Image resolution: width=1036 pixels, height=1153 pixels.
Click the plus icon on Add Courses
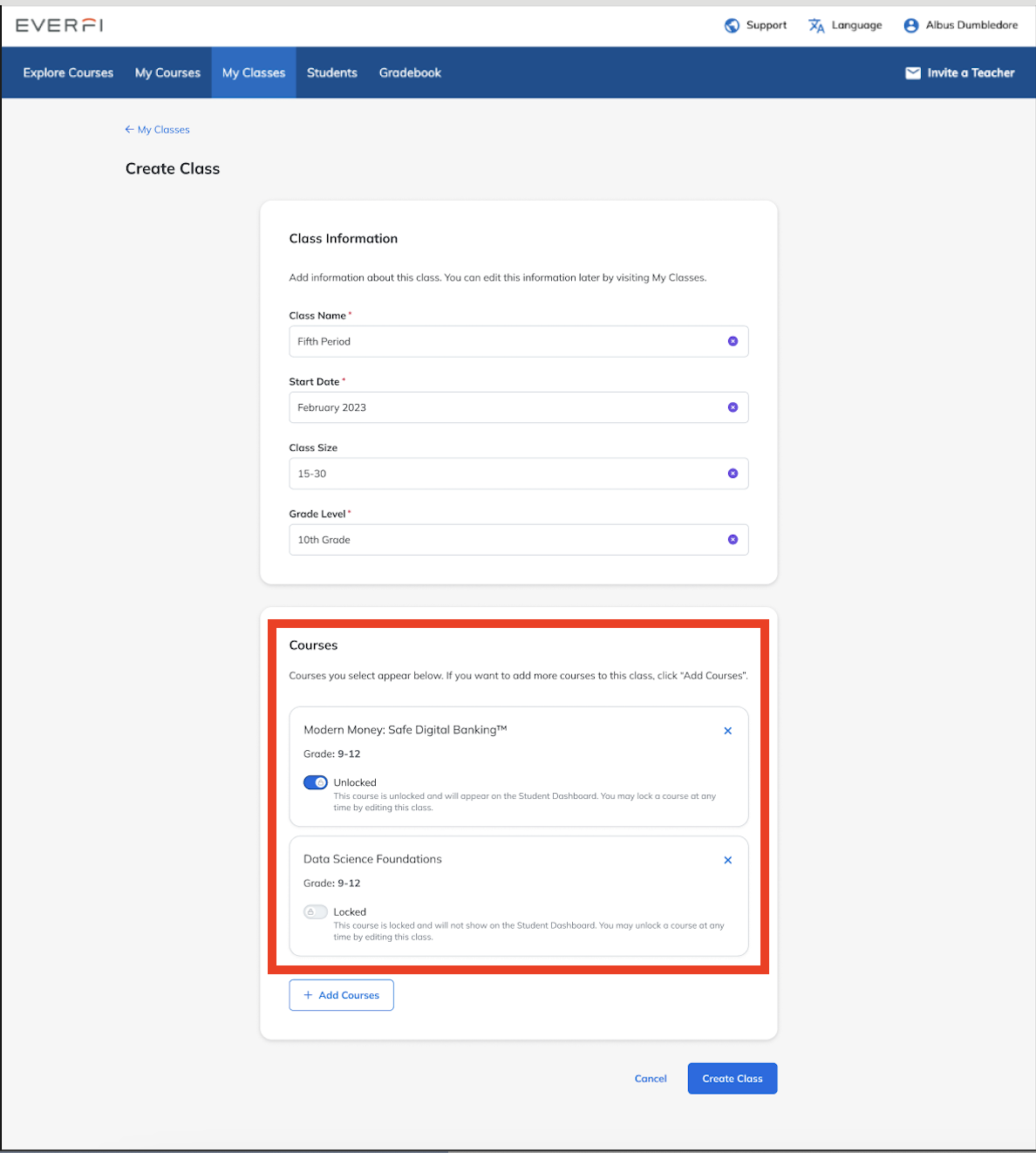point(308,995)
